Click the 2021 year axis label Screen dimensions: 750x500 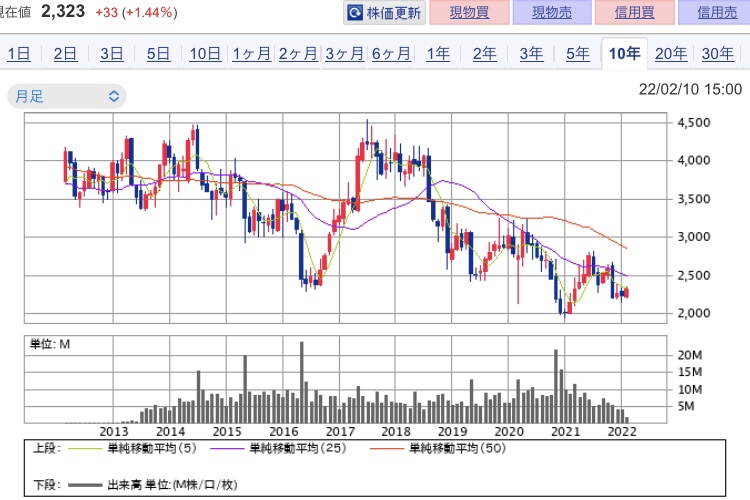pos(565,432)
